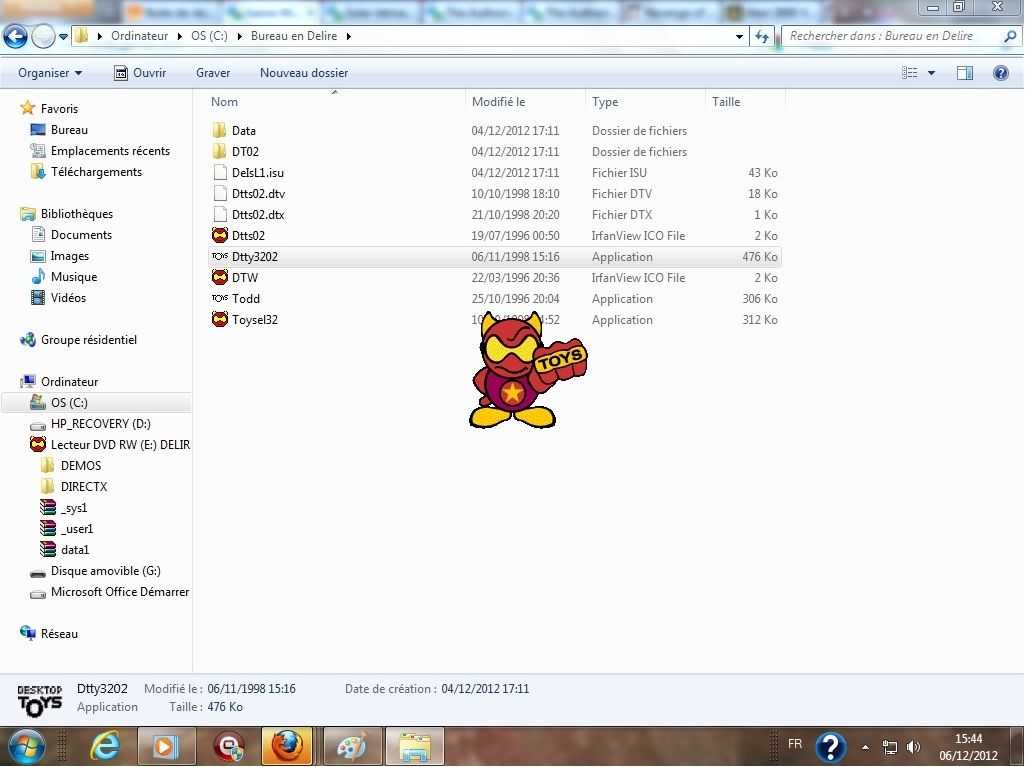Click the search field Rechercher dans Bureau en Delire
This screenshot has width=1028, height=767.
point(880,36)
